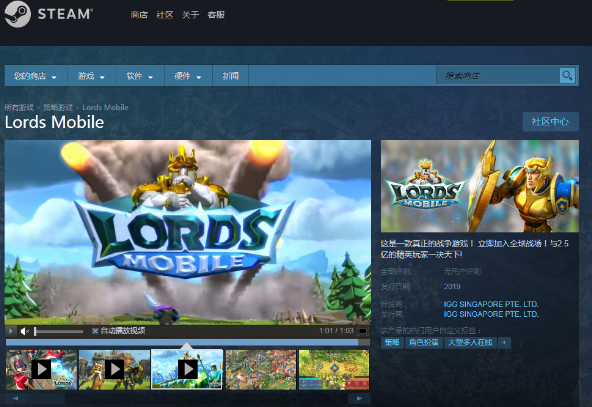Enter fullscreen via the fullscreen icon
The image size is (592, 407).
[x=362, y=331]
